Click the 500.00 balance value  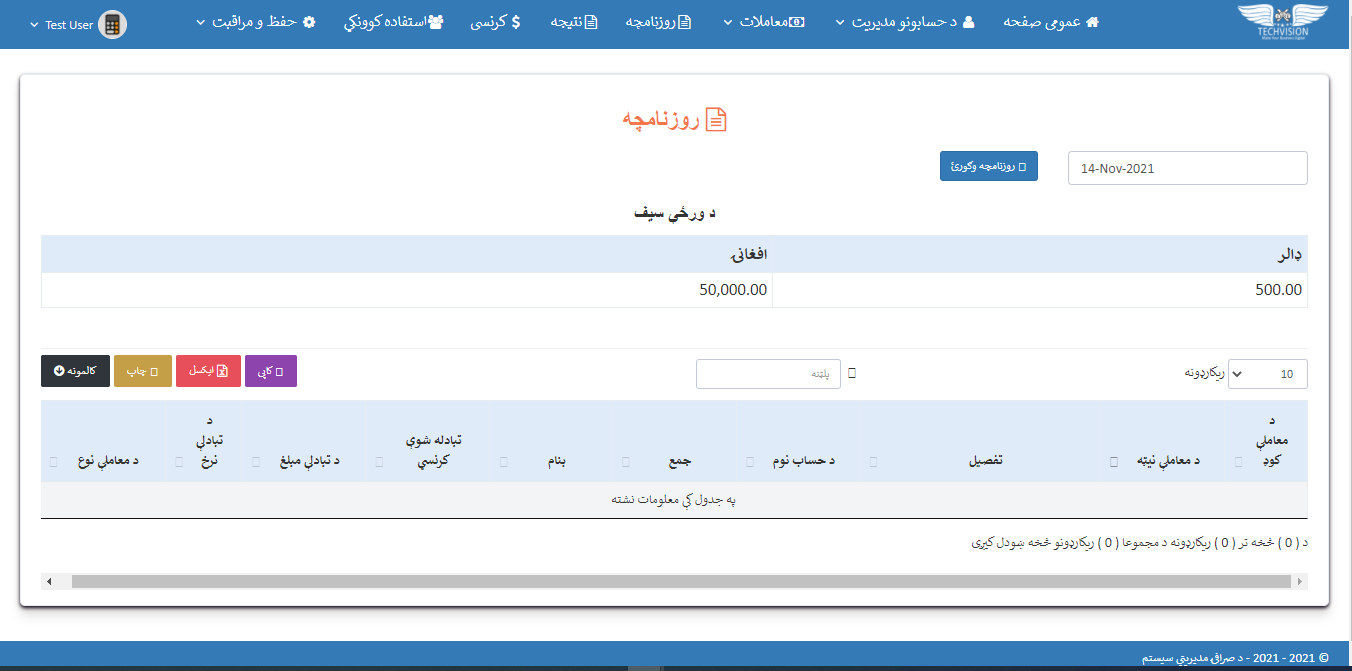[x=1279, y=290]
